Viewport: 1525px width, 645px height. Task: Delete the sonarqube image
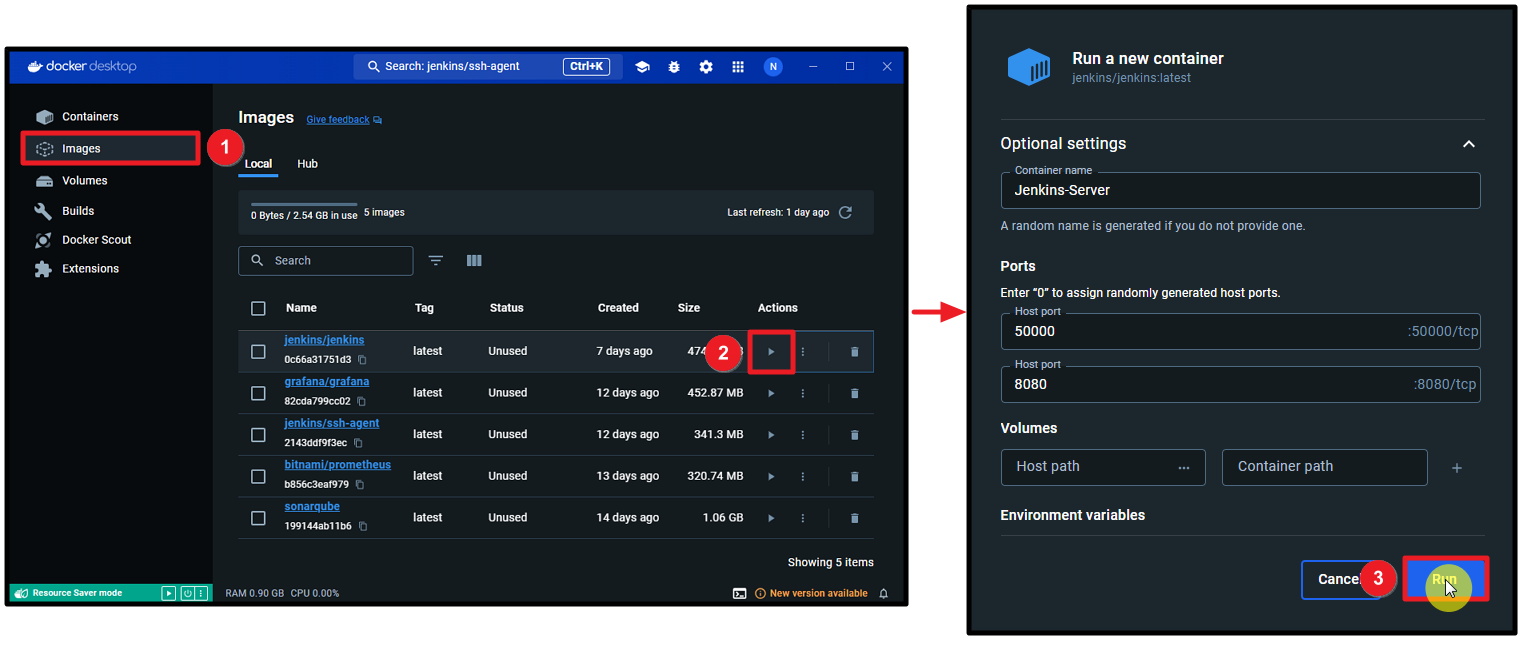coord(854,518)
